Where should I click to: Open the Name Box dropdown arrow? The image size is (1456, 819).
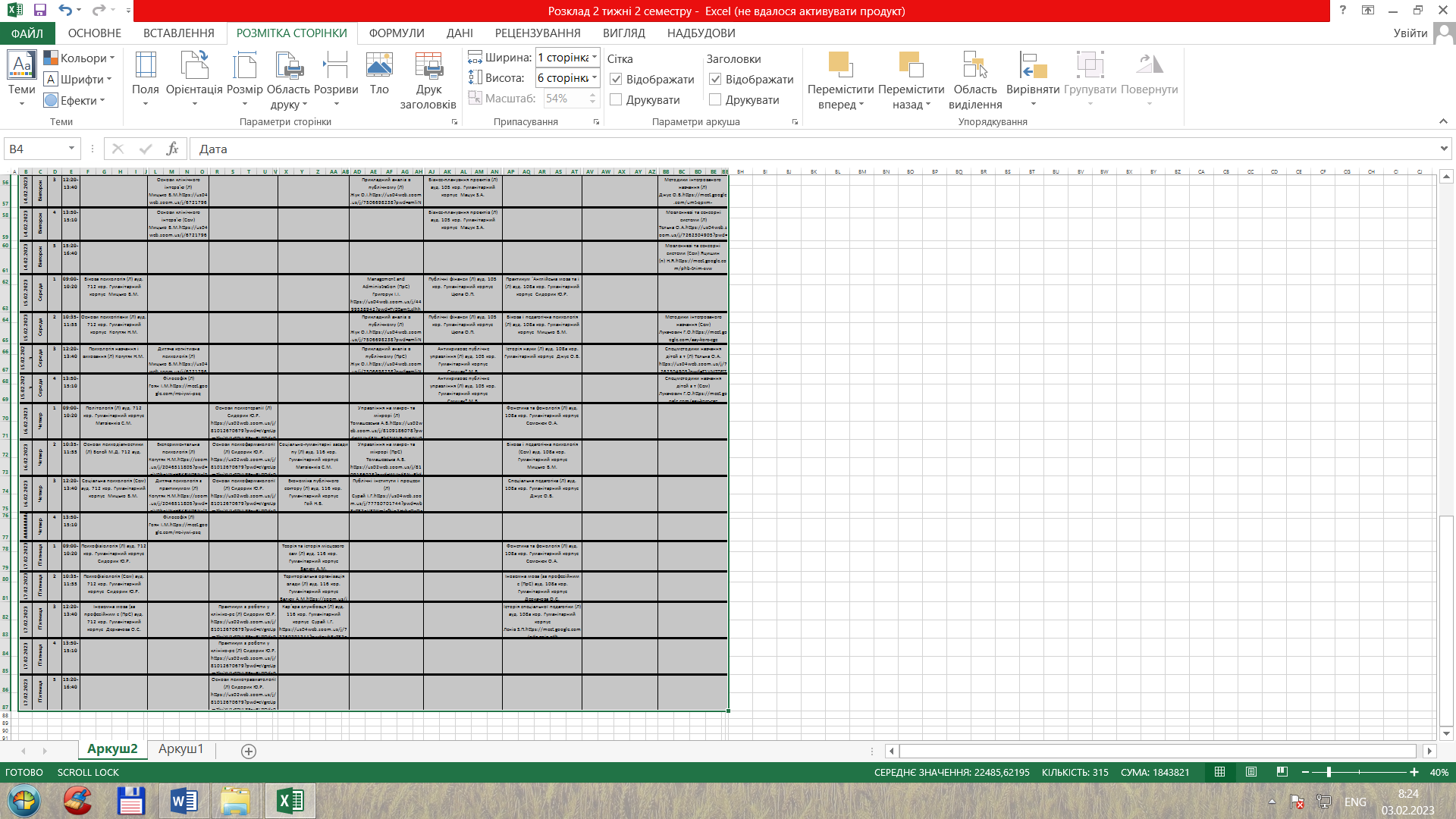coord(71,149)
